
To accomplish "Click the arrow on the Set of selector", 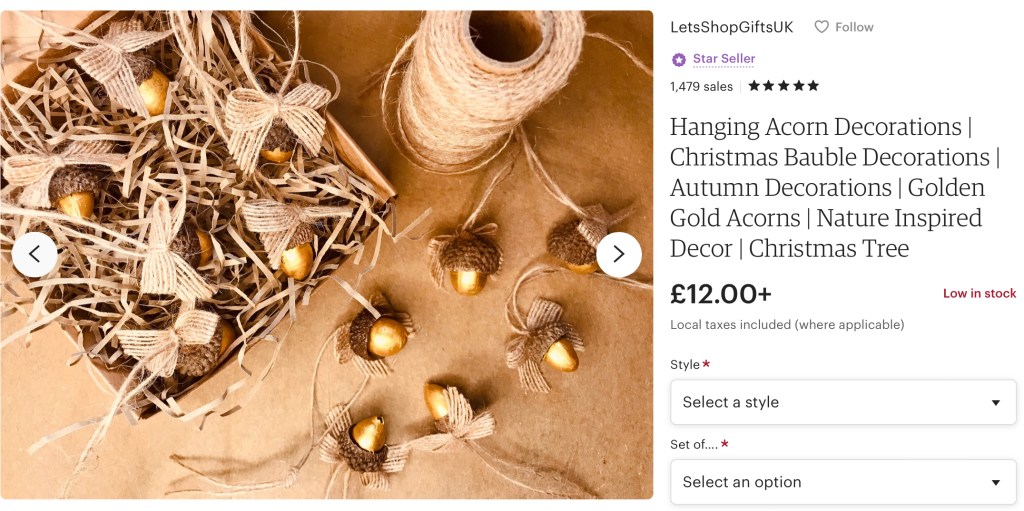I will (995, 483).
